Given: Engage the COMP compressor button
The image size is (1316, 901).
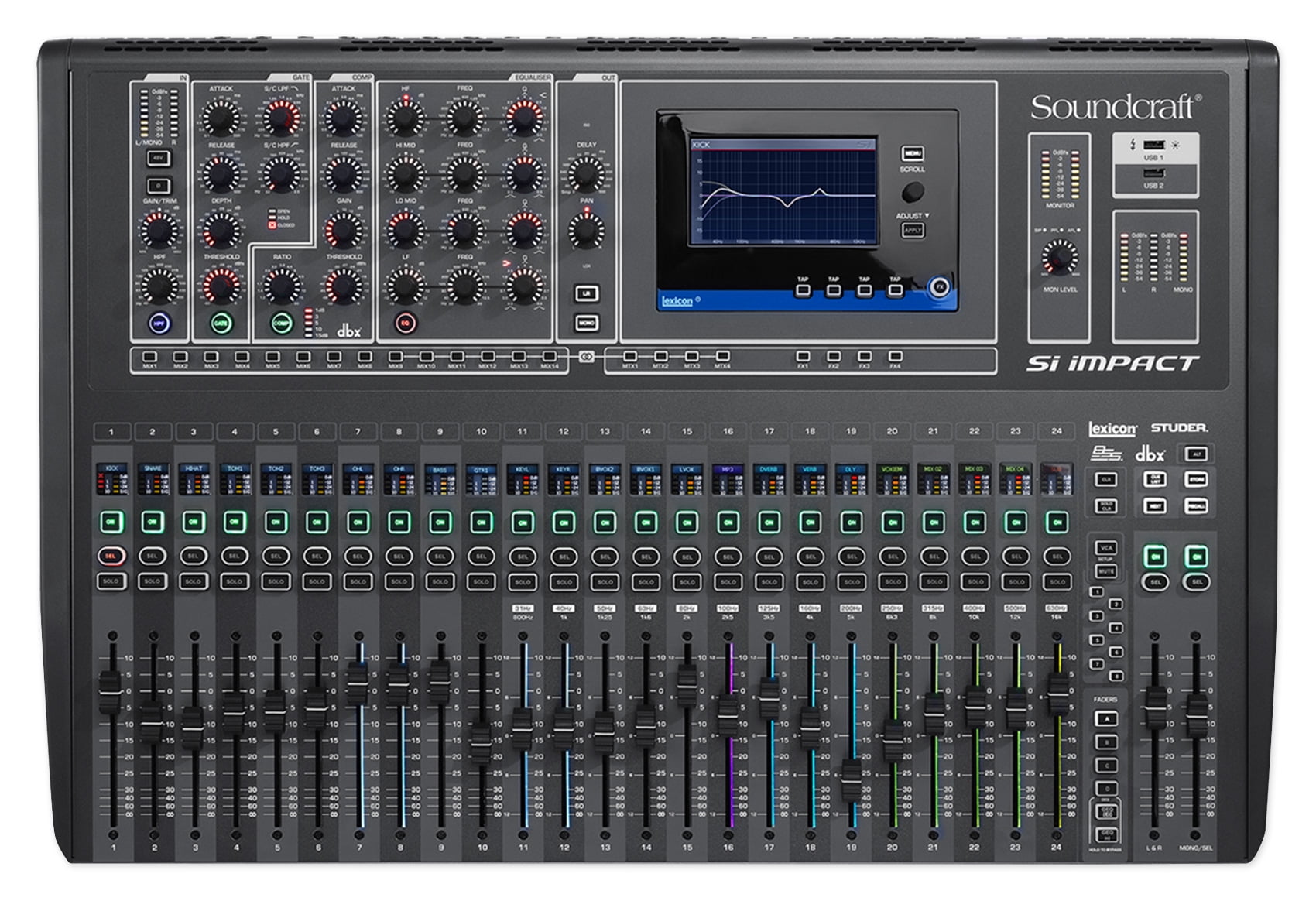Looking at the screenshot, I should pos(282,323).
